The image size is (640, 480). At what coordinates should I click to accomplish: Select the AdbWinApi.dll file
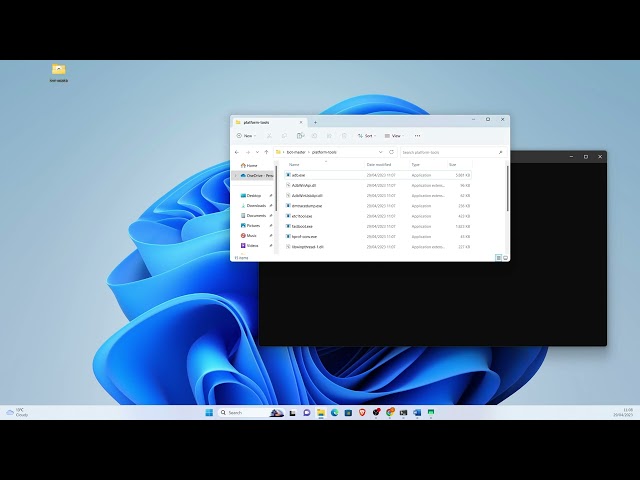[378, 185]
